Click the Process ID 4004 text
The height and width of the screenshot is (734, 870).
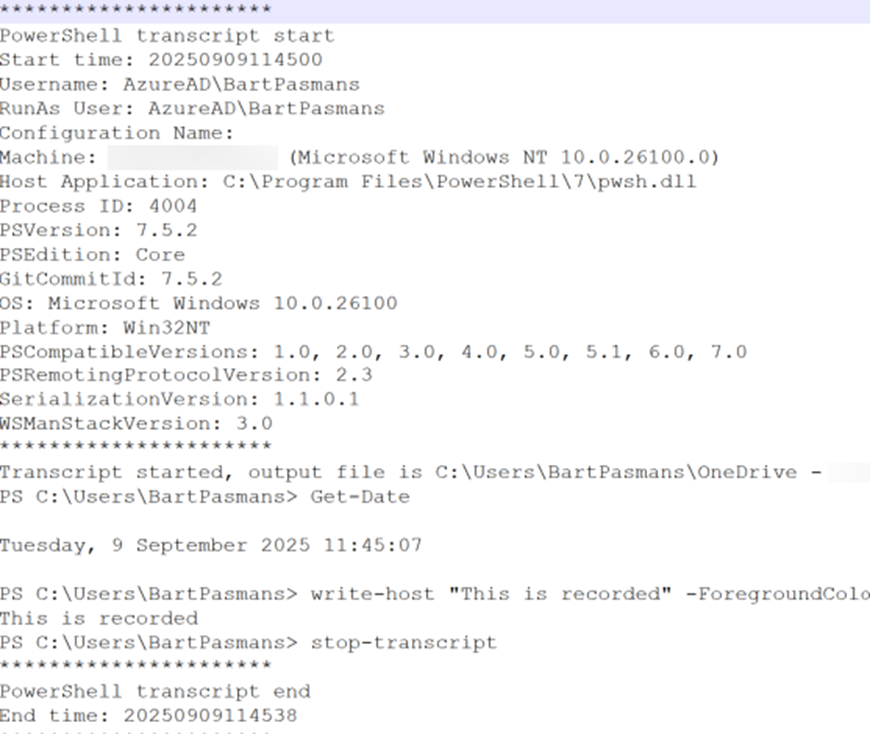(x=98, y=206)
